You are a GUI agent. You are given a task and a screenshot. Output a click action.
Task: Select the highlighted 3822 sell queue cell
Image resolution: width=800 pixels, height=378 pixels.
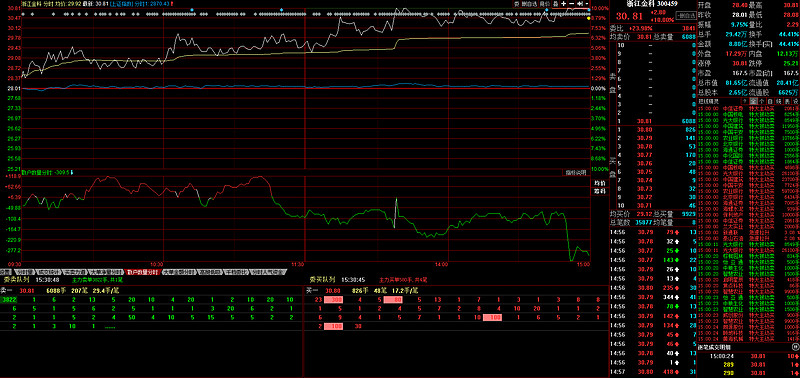[x=10, y=299]
